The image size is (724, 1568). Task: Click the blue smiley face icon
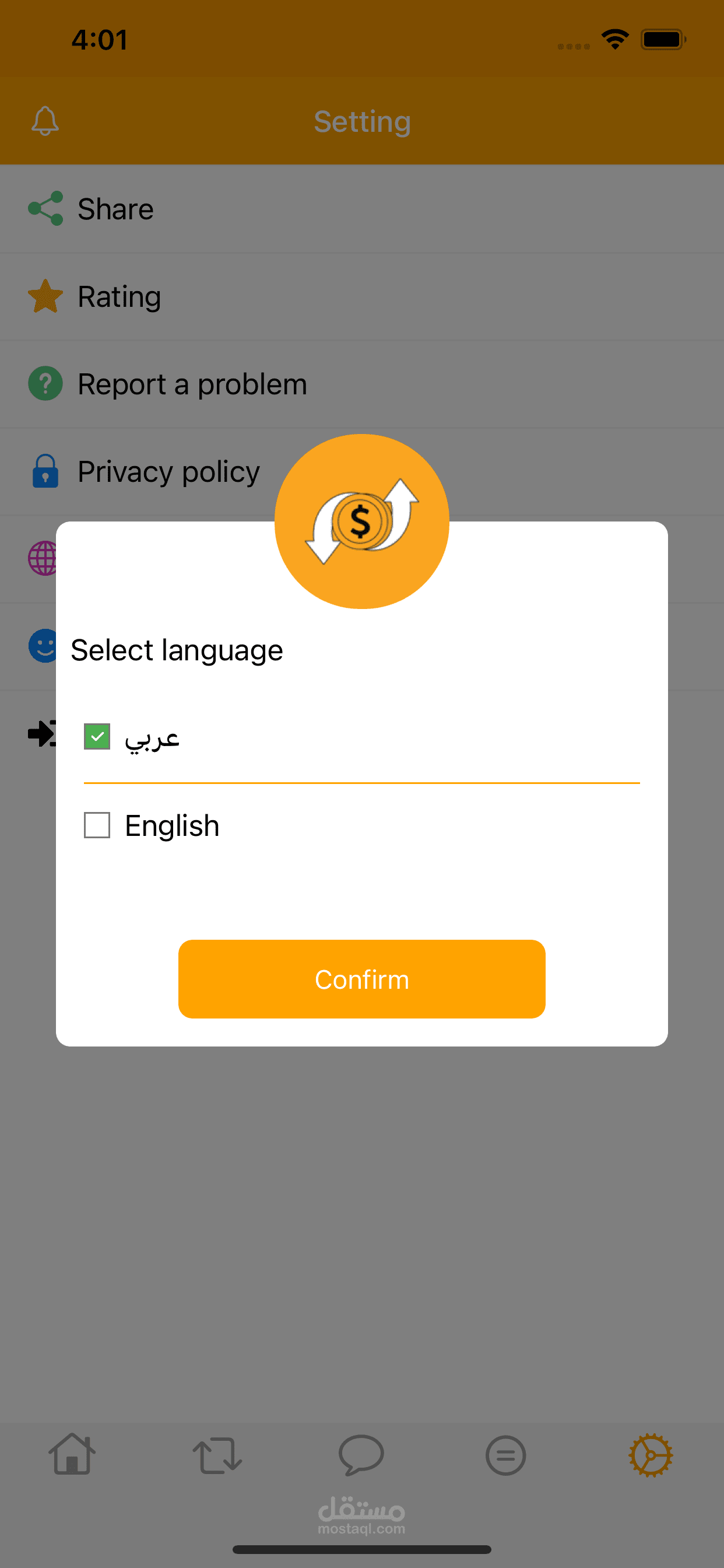pos(43,646)
